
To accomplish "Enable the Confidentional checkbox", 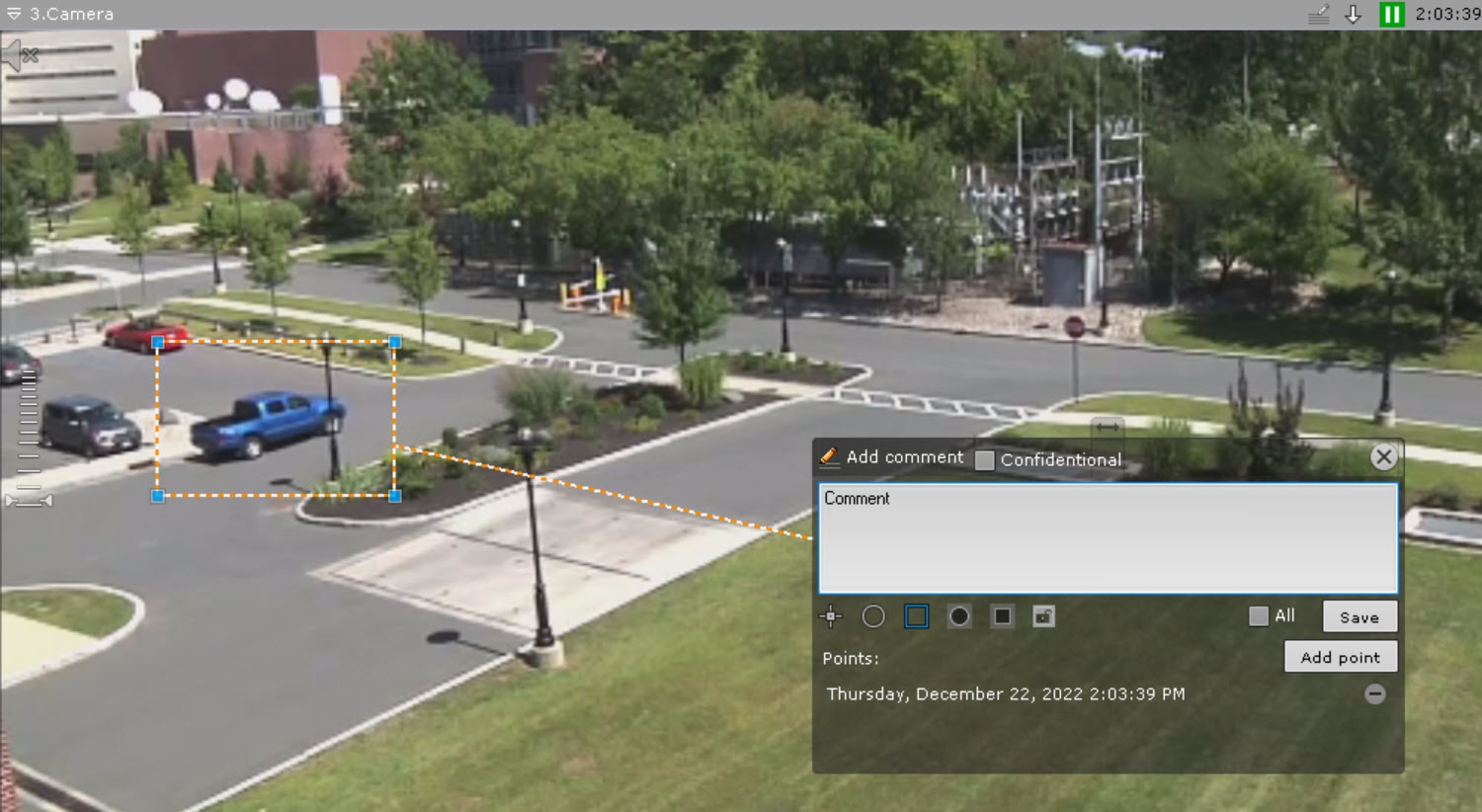I will click(985, 459).
